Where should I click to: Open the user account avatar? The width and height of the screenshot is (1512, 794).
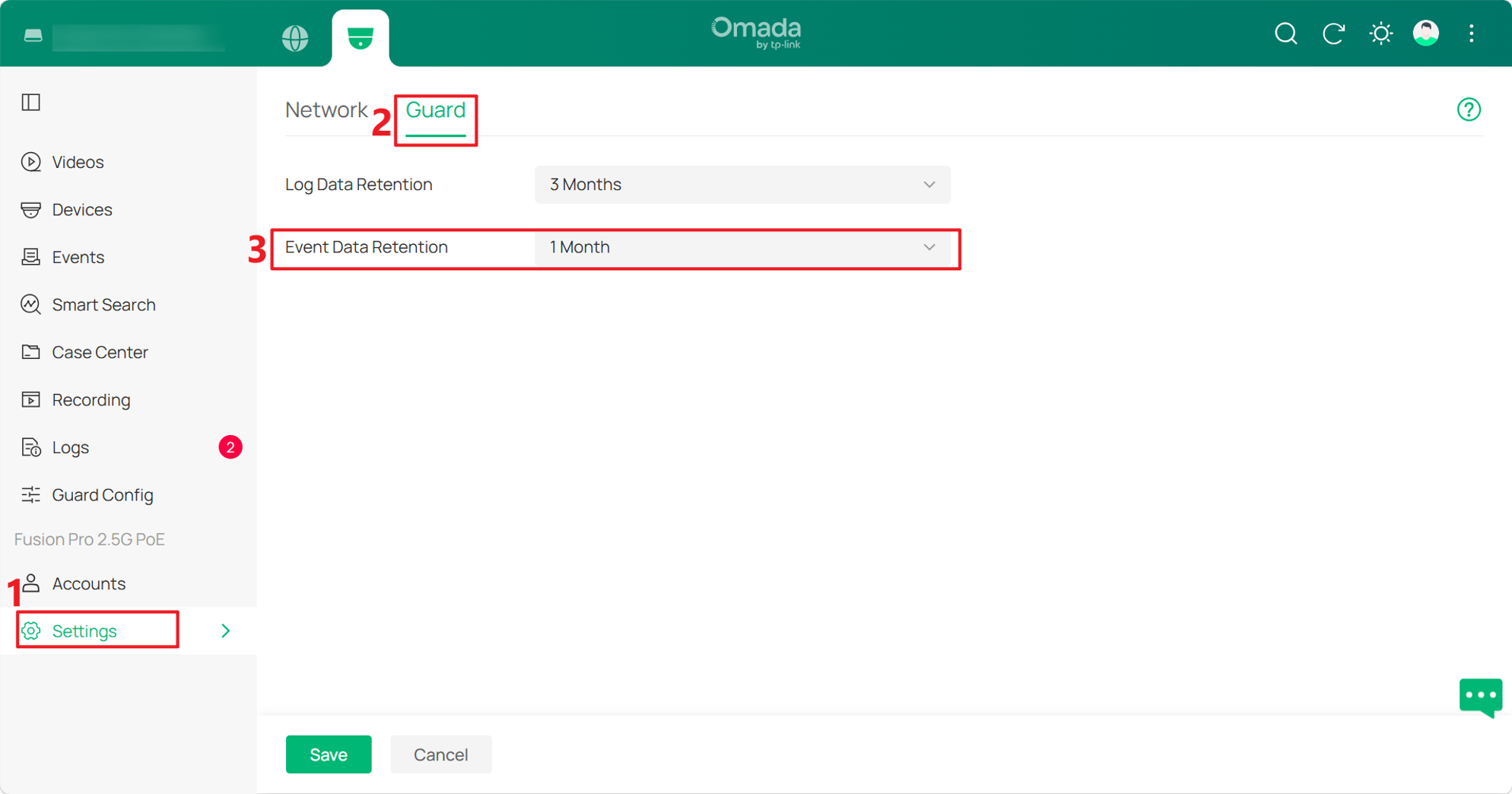1426,33
